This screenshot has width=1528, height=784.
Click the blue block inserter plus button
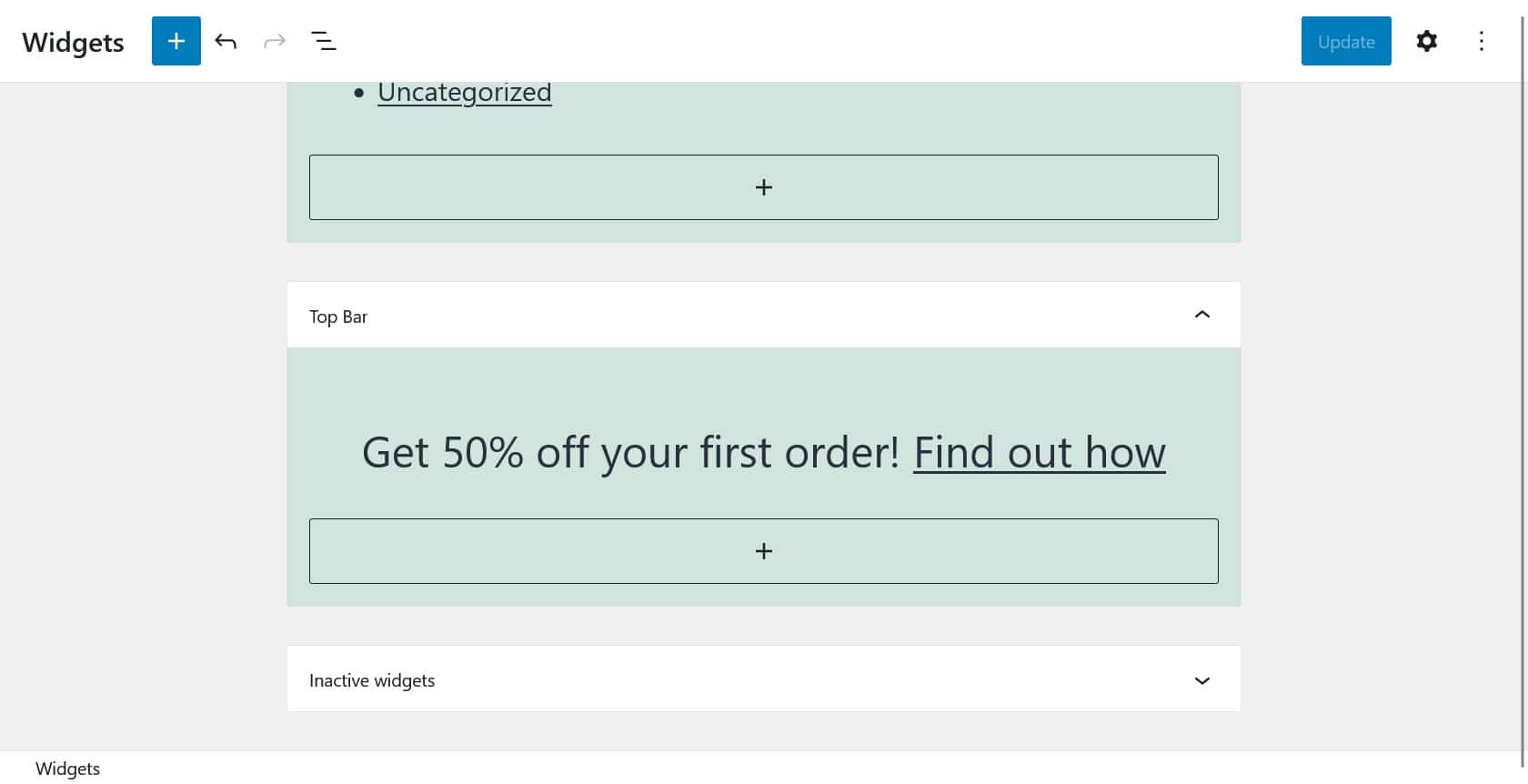[176, 41]
